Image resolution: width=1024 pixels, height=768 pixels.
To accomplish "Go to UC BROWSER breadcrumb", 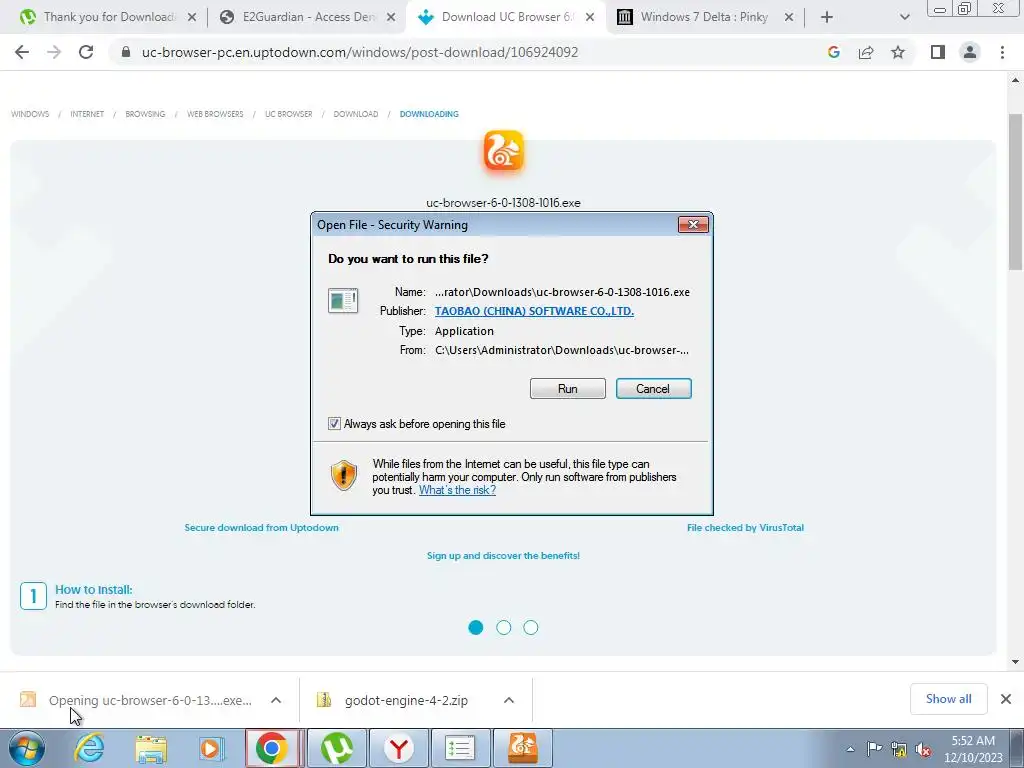I will click(289, 114).
